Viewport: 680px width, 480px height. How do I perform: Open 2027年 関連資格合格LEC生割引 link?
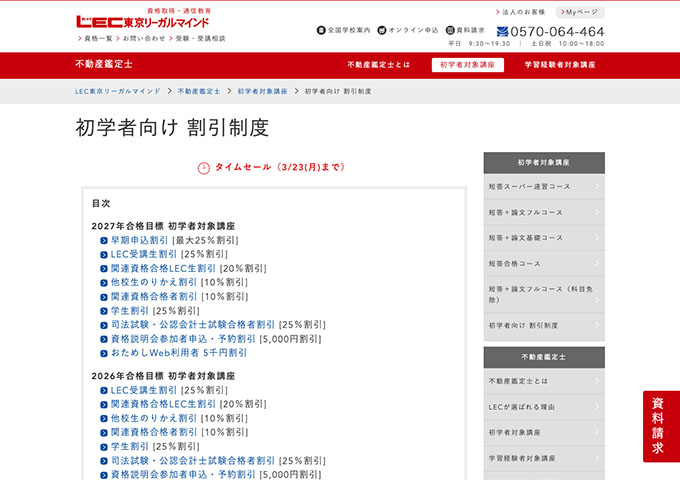[163, 268]
